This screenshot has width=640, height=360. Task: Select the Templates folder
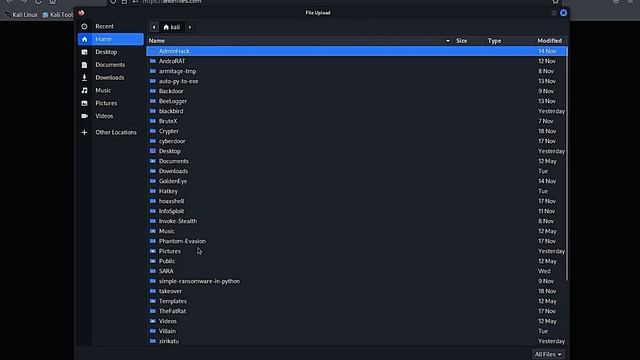[357, 301]
